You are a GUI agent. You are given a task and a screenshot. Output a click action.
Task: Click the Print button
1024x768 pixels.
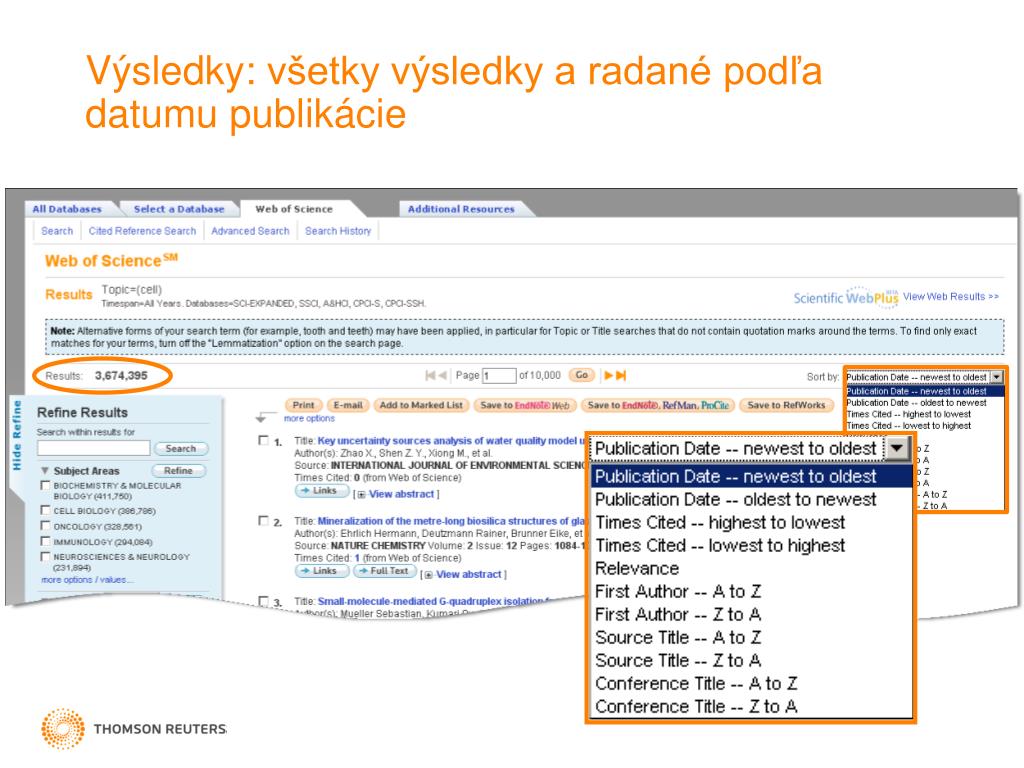coord(304,406)
